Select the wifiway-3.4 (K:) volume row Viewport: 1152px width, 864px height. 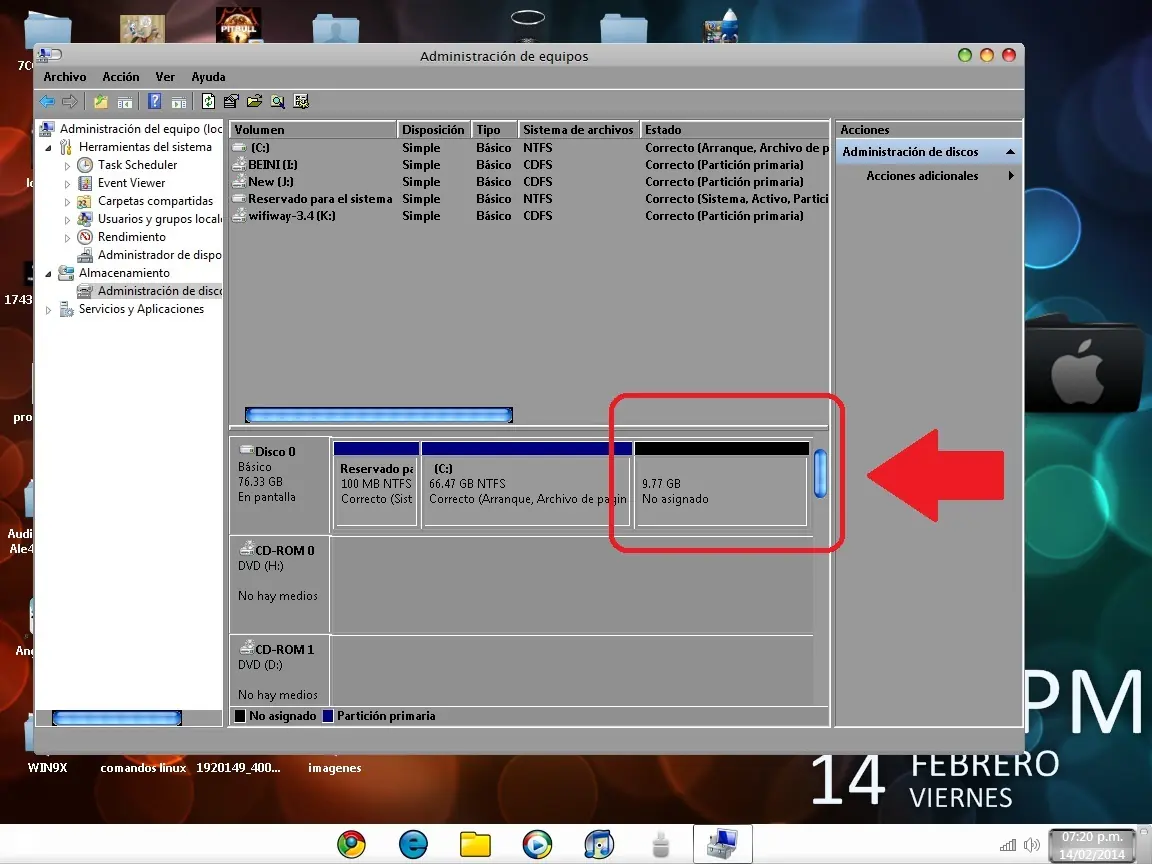530,215
